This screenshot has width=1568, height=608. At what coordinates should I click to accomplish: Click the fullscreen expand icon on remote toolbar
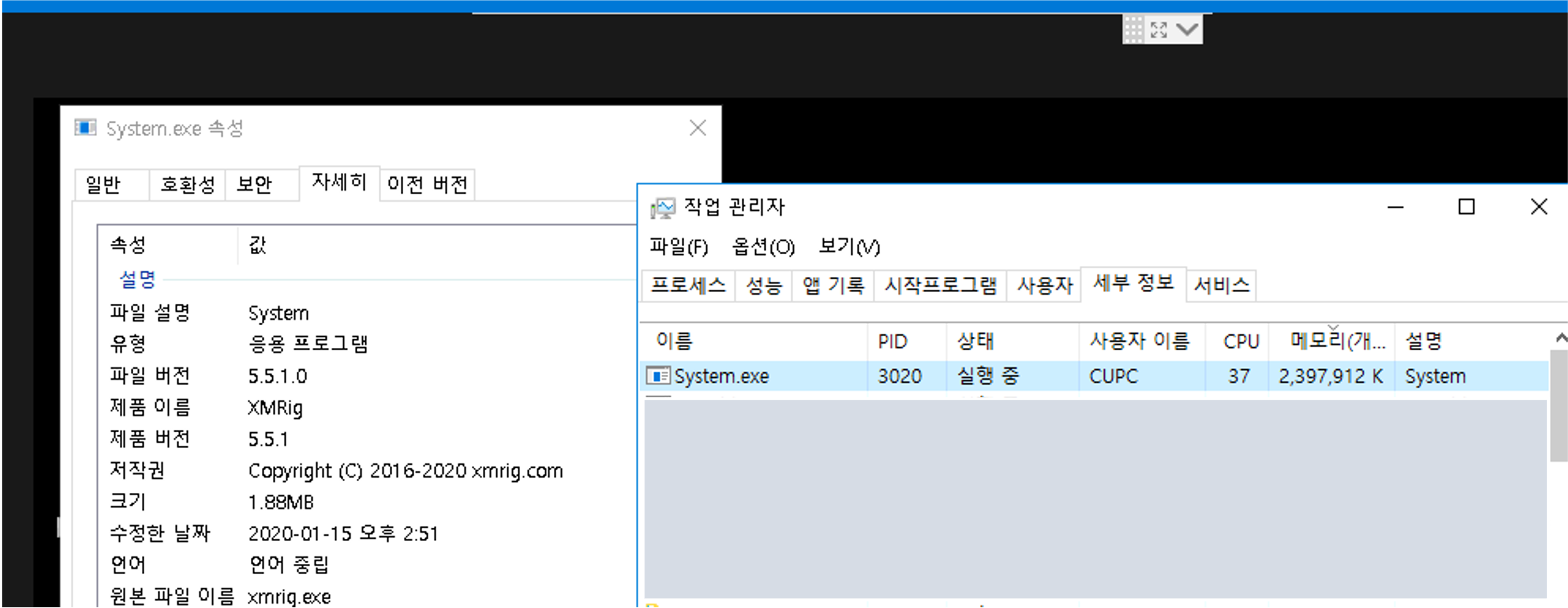click(x=1159, y=29)
